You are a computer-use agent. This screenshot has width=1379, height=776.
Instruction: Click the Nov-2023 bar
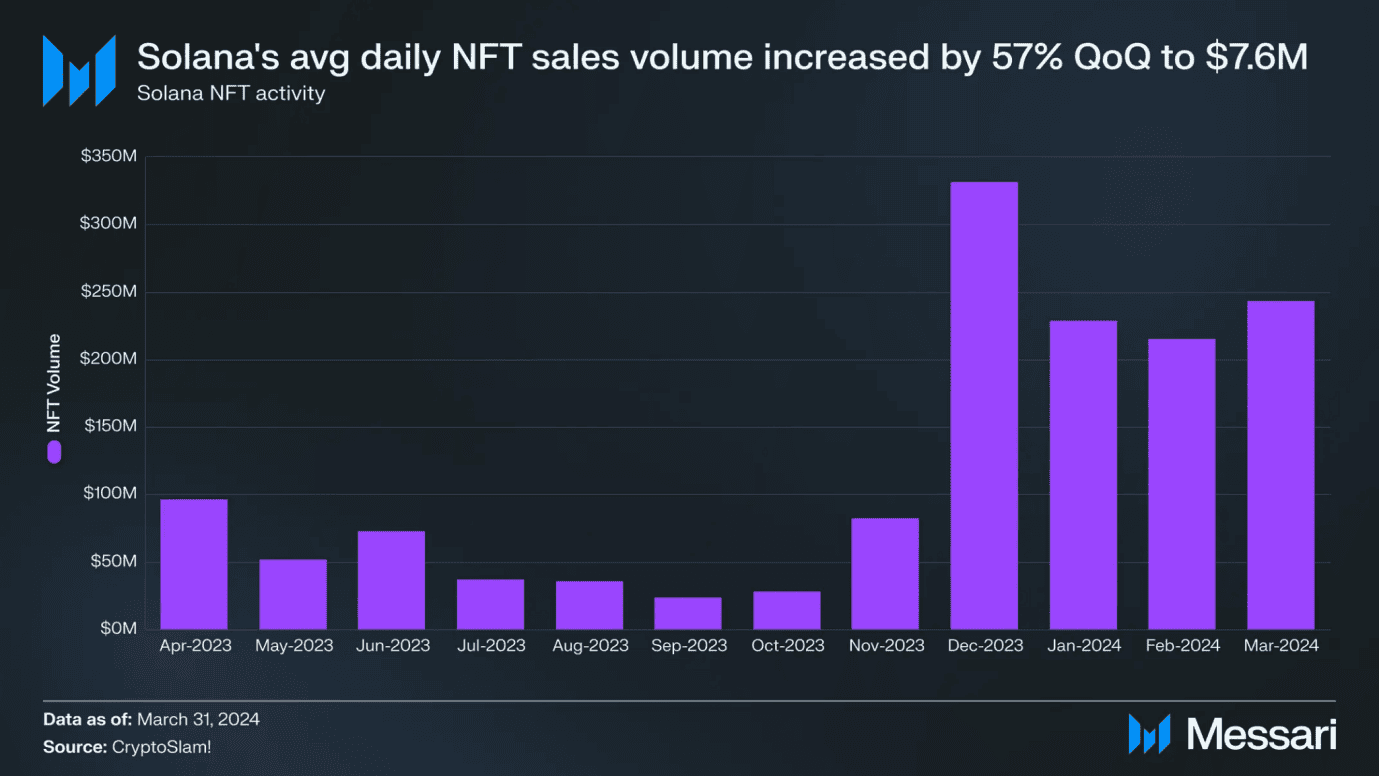[885, 573]
